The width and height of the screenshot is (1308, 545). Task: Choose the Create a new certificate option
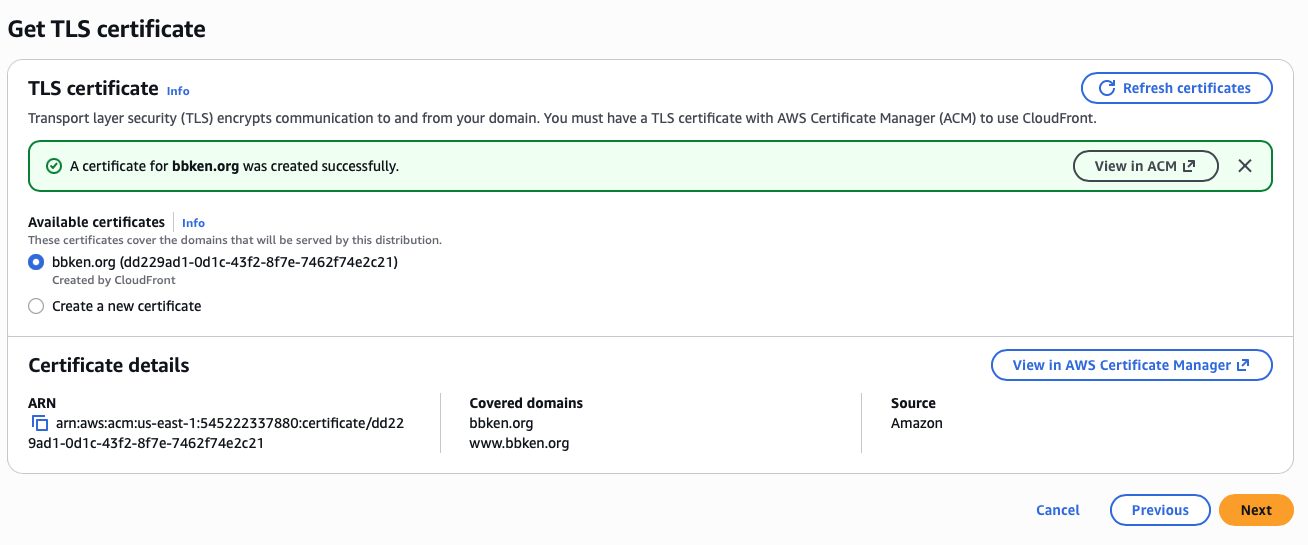tap(36, 306)
